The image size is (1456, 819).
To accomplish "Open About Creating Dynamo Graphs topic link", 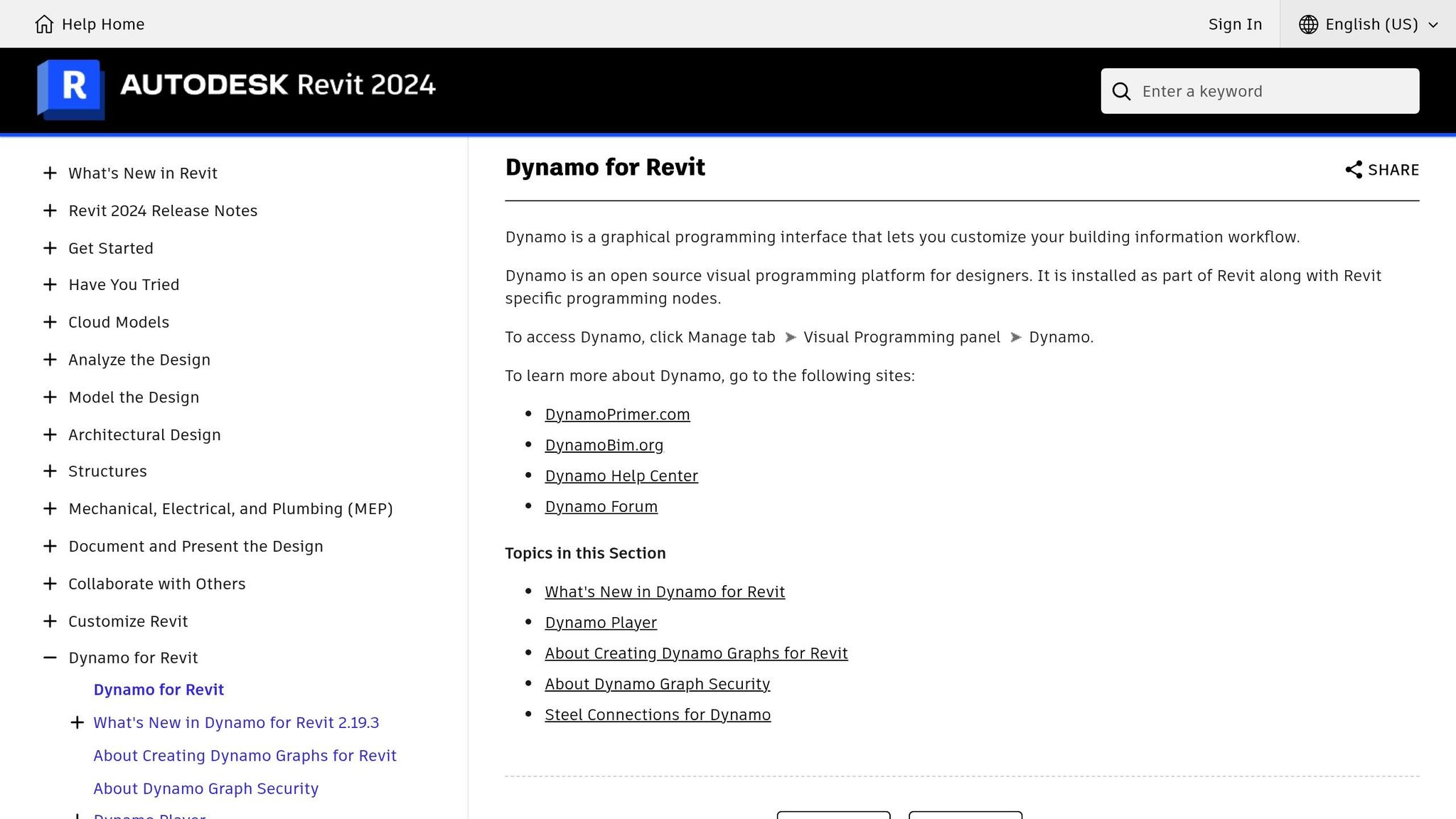I will [696, 653].
